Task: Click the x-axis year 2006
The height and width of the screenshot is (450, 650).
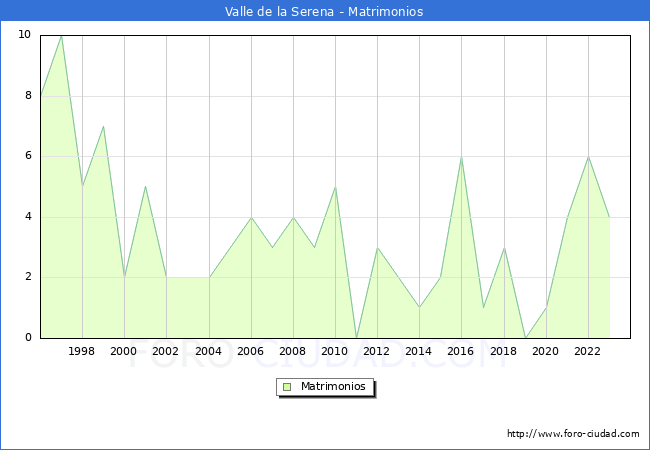Action: (250, 351)
